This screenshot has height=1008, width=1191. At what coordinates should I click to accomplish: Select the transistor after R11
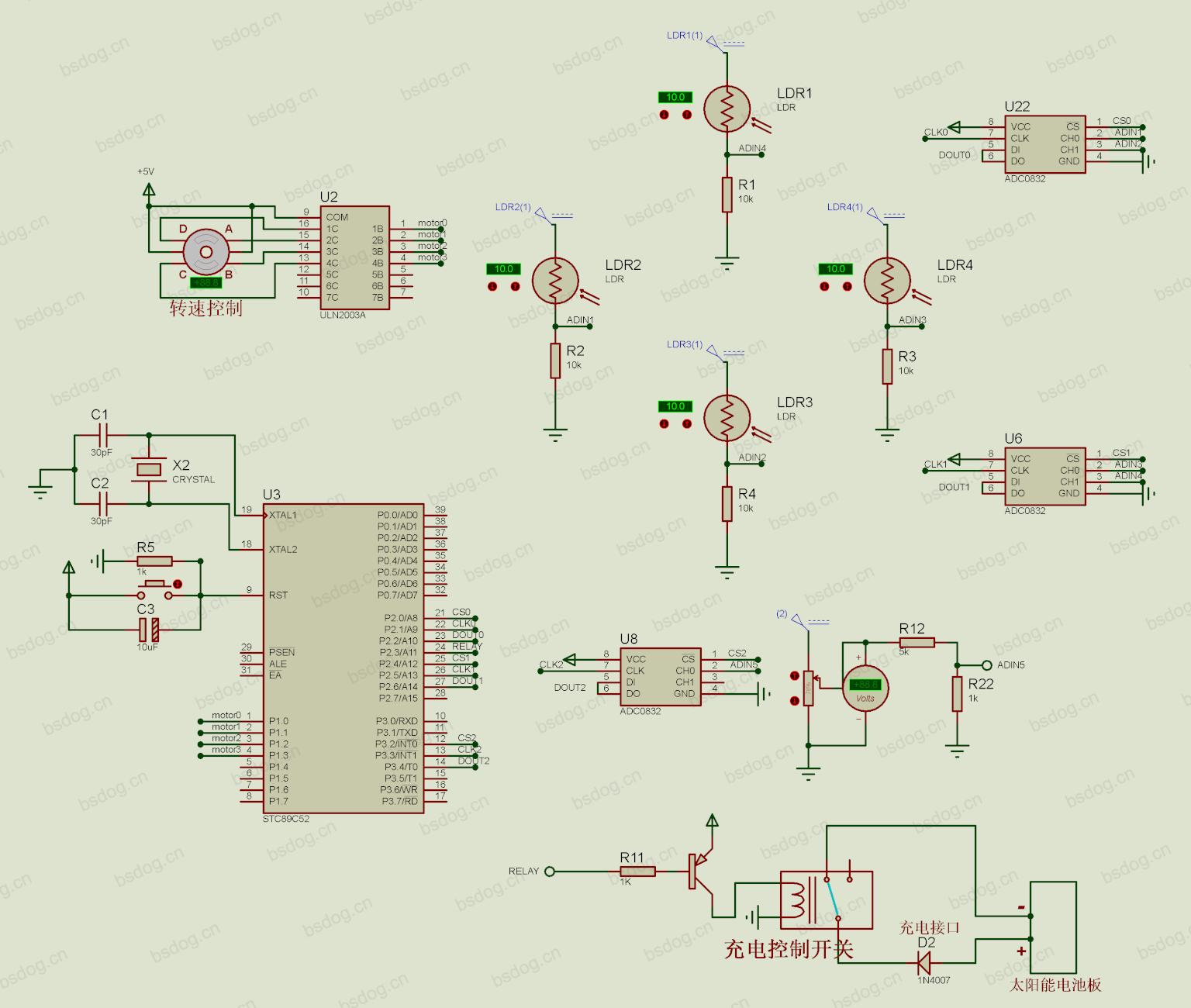pyautogui.click(x=700, y=871)
